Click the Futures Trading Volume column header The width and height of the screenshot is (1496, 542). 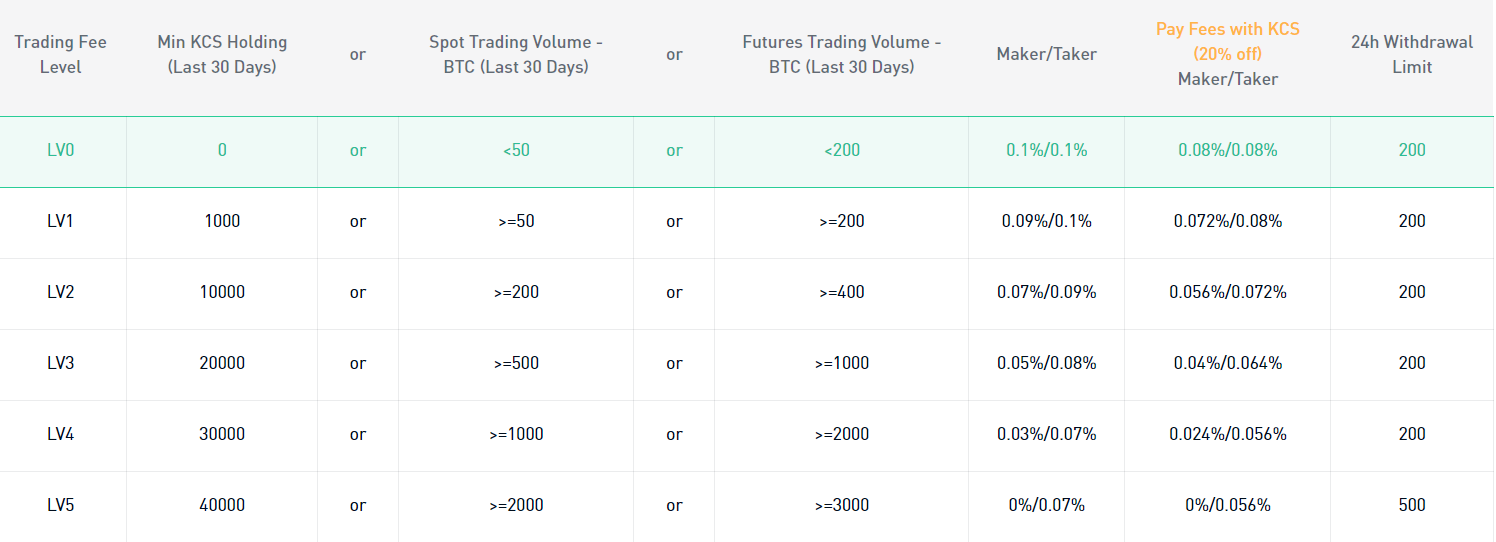click(842, 55)
